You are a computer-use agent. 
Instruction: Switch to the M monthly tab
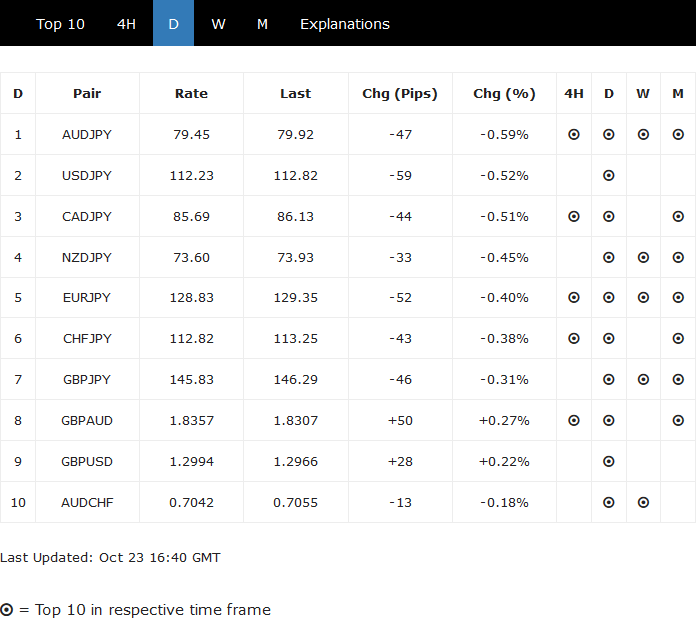pyautogui.click(x=262, y=24)
